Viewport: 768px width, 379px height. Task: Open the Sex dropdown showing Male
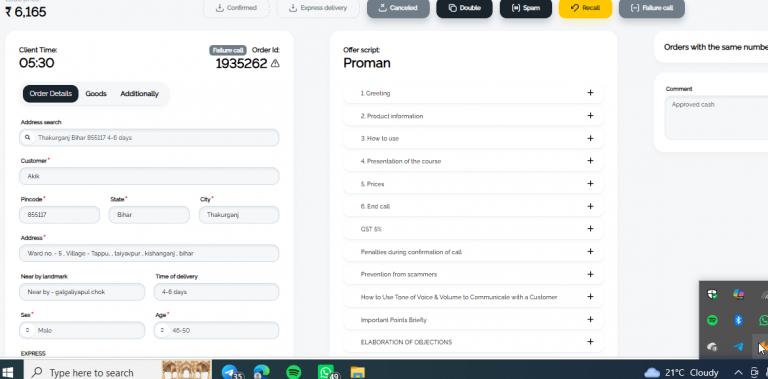click(x=82, y=331)
